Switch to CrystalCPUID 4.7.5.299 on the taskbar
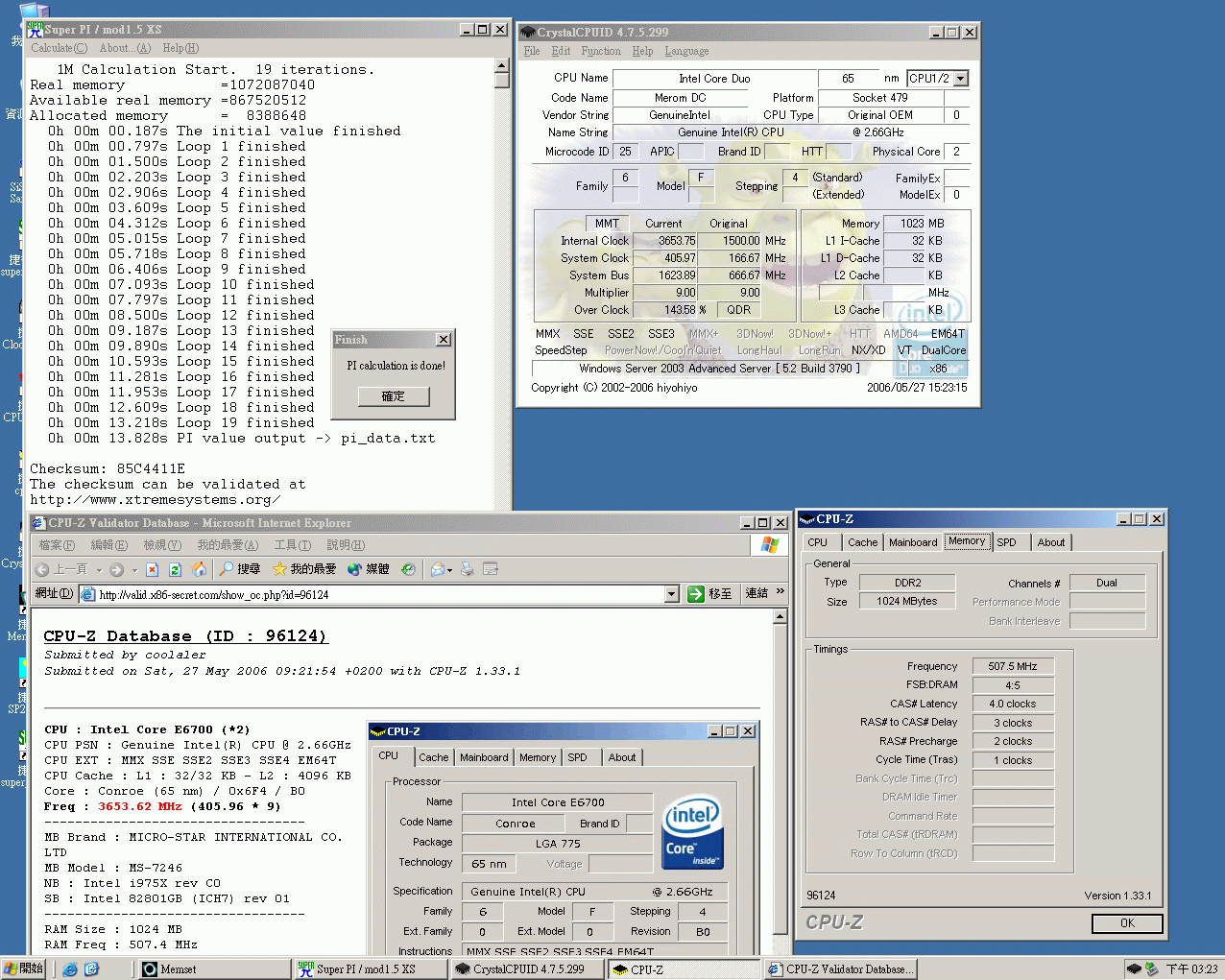 pyautogui.click(x=528, y=969)
